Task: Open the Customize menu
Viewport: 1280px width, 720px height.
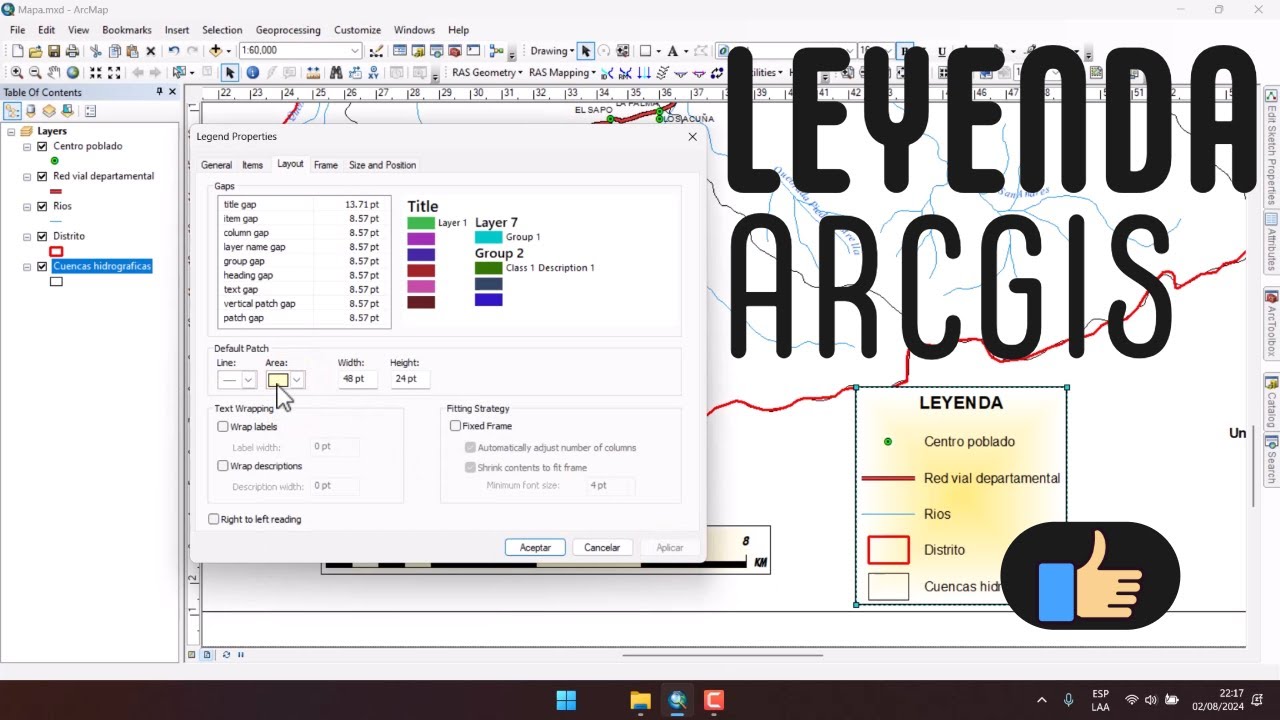Action: (x=357, y=30)
